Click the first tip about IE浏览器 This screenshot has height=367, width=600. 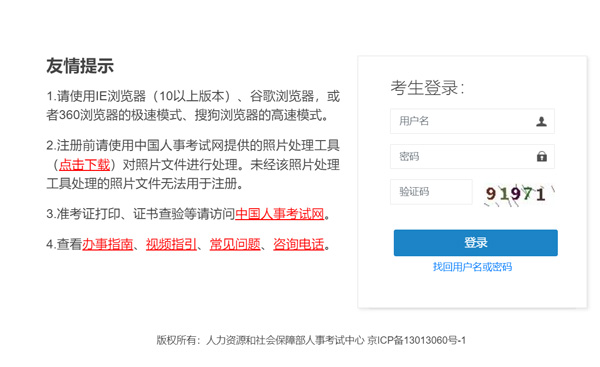193,105
